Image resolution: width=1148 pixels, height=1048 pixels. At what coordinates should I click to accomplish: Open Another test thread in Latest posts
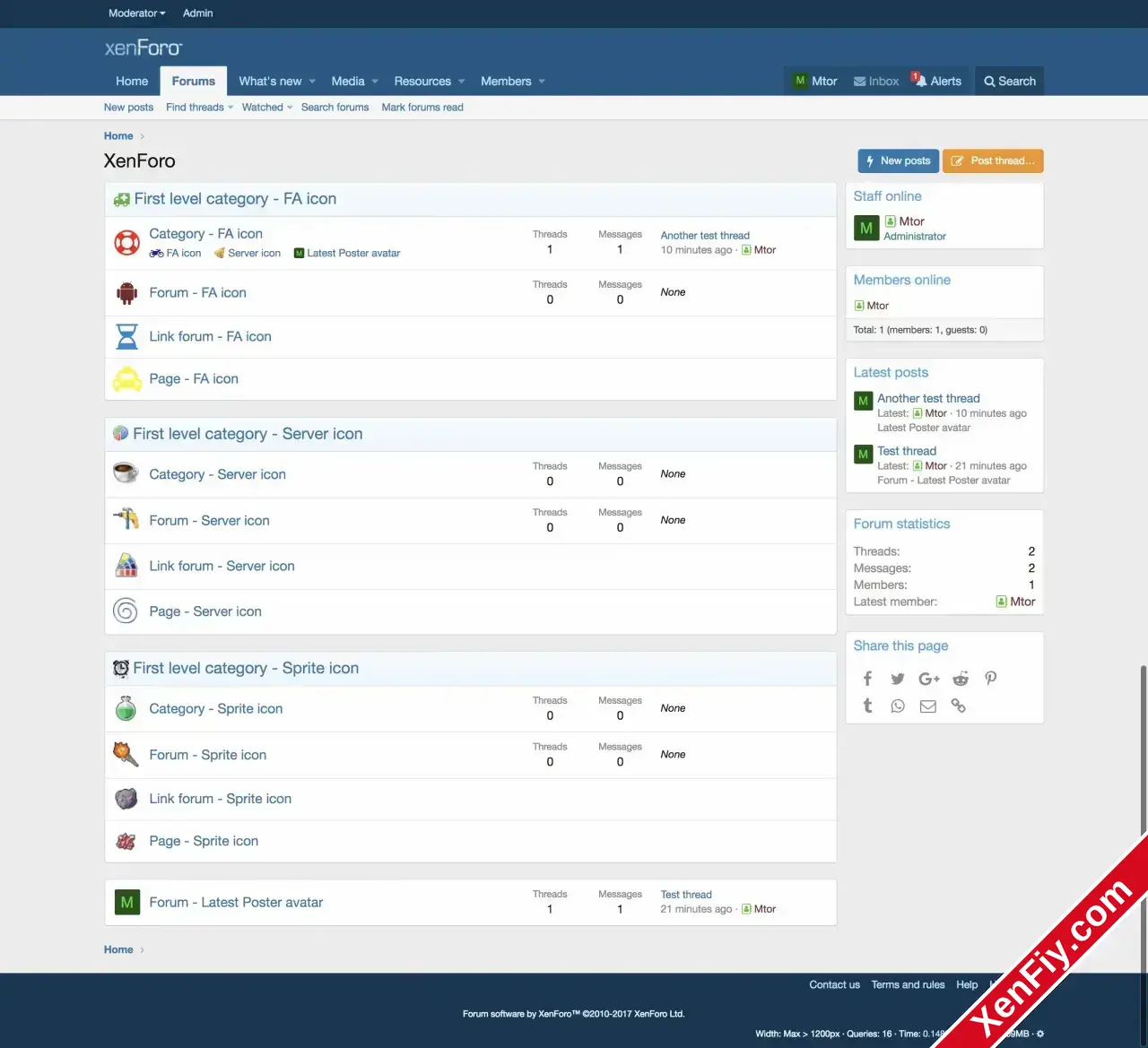click(928, 398)
